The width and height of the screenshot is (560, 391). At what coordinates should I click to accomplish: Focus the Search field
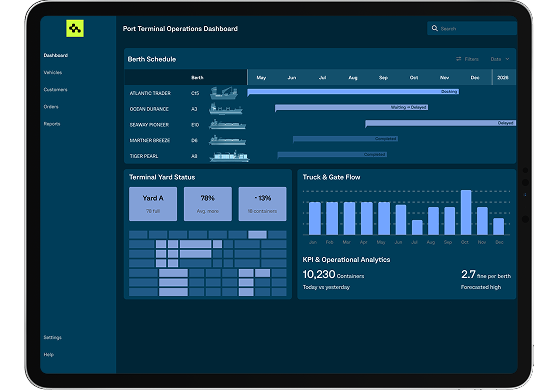tap(472, 28)
